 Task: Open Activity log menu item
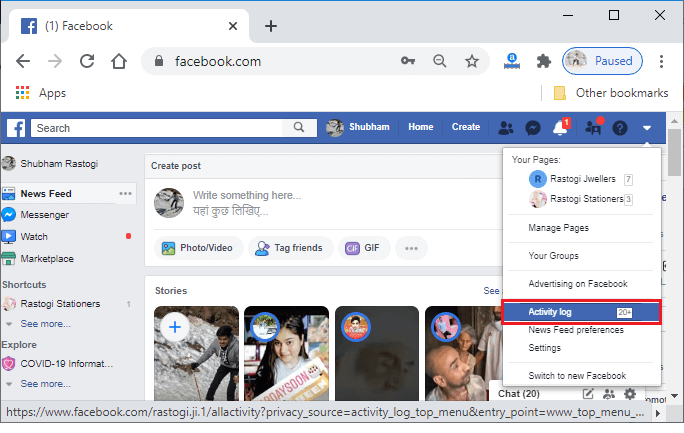(x=581, y=312)
